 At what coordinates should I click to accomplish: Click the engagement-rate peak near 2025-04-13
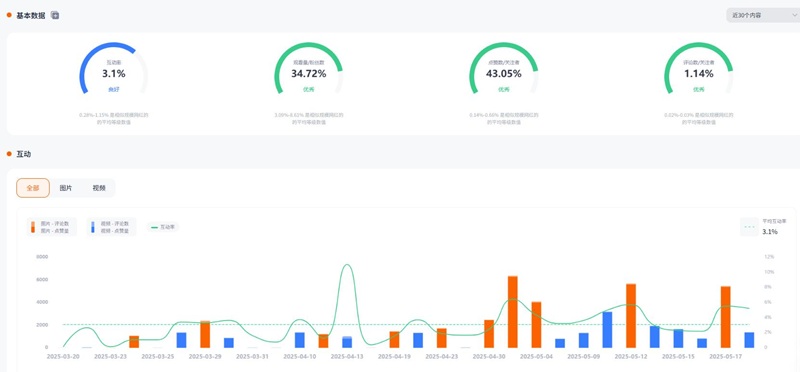(347, 265)
